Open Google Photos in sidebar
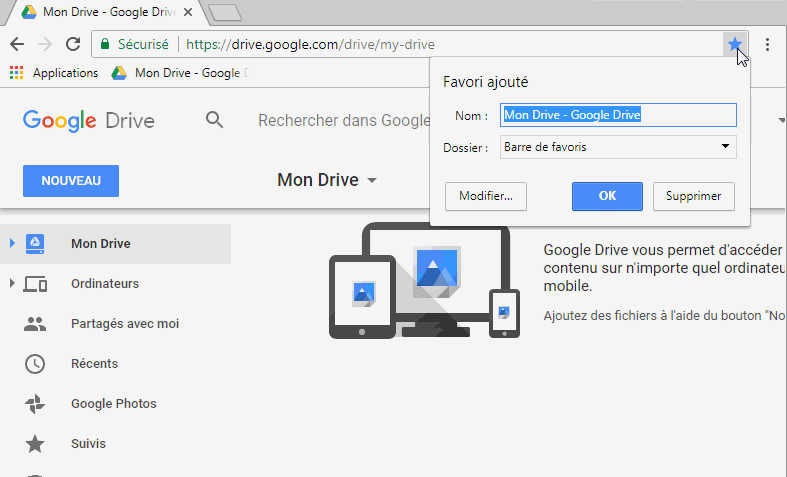787x477 pixels. click(x=115, y=404)
